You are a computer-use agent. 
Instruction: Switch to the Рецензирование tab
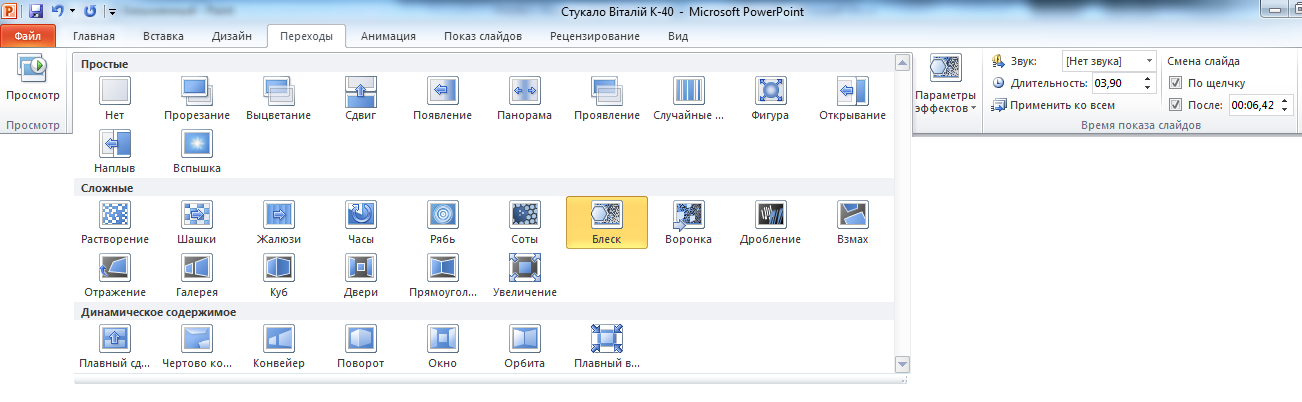pyautogui.click(x=595, y=37)
